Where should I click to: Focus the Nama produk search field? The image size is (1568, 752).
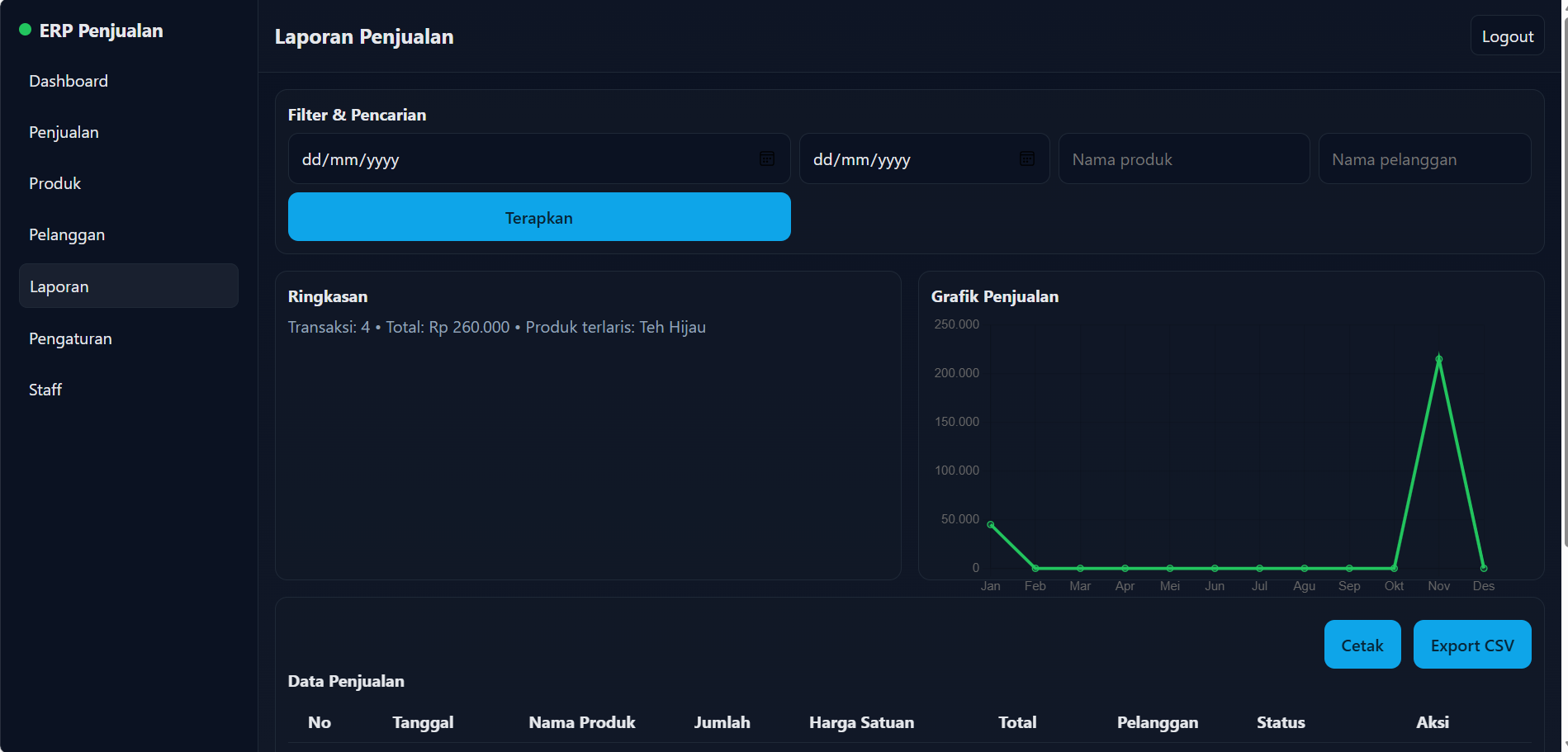click(x=1183, y=159)
